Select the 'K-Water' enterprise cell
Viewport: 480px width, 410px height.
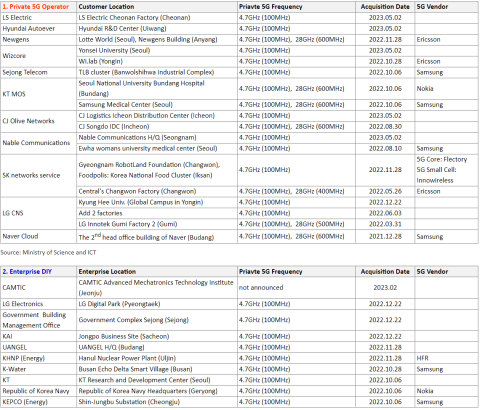coord(39,369)
